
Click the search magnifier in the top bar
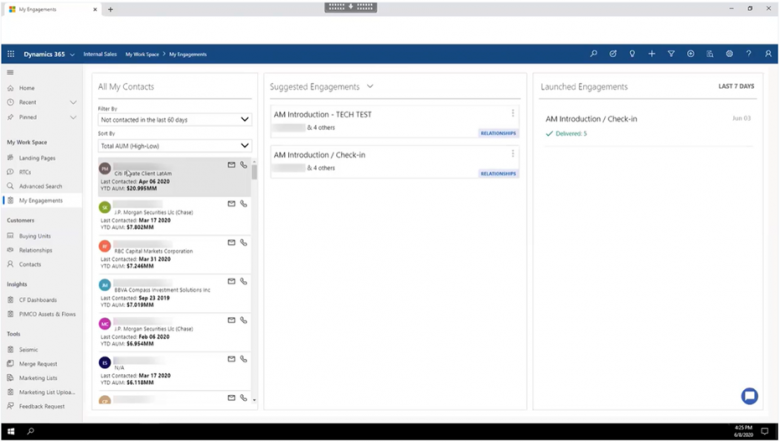[x=593, y=54]
